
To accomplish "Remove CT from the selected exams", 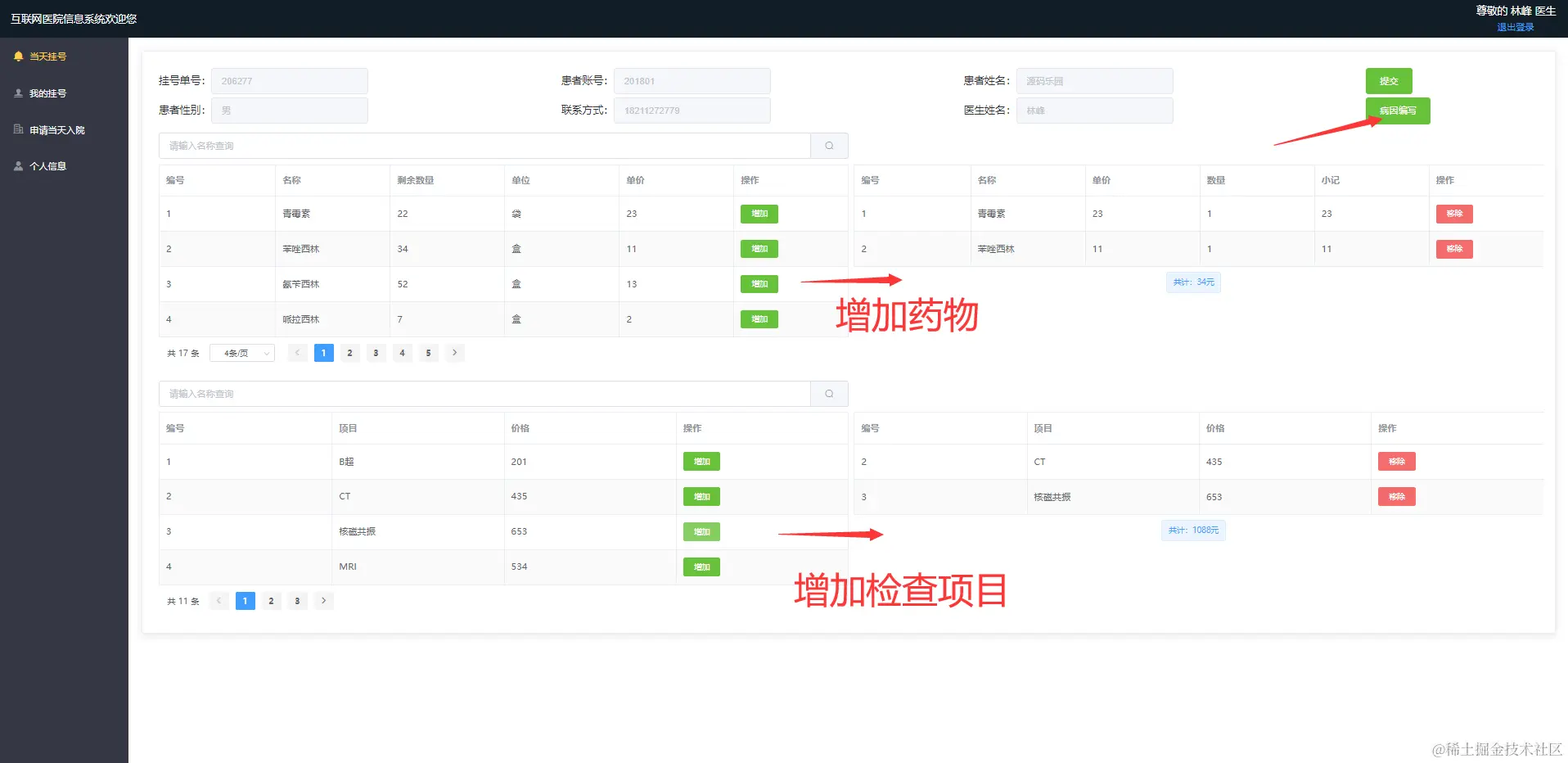I will coord(1397,462).
